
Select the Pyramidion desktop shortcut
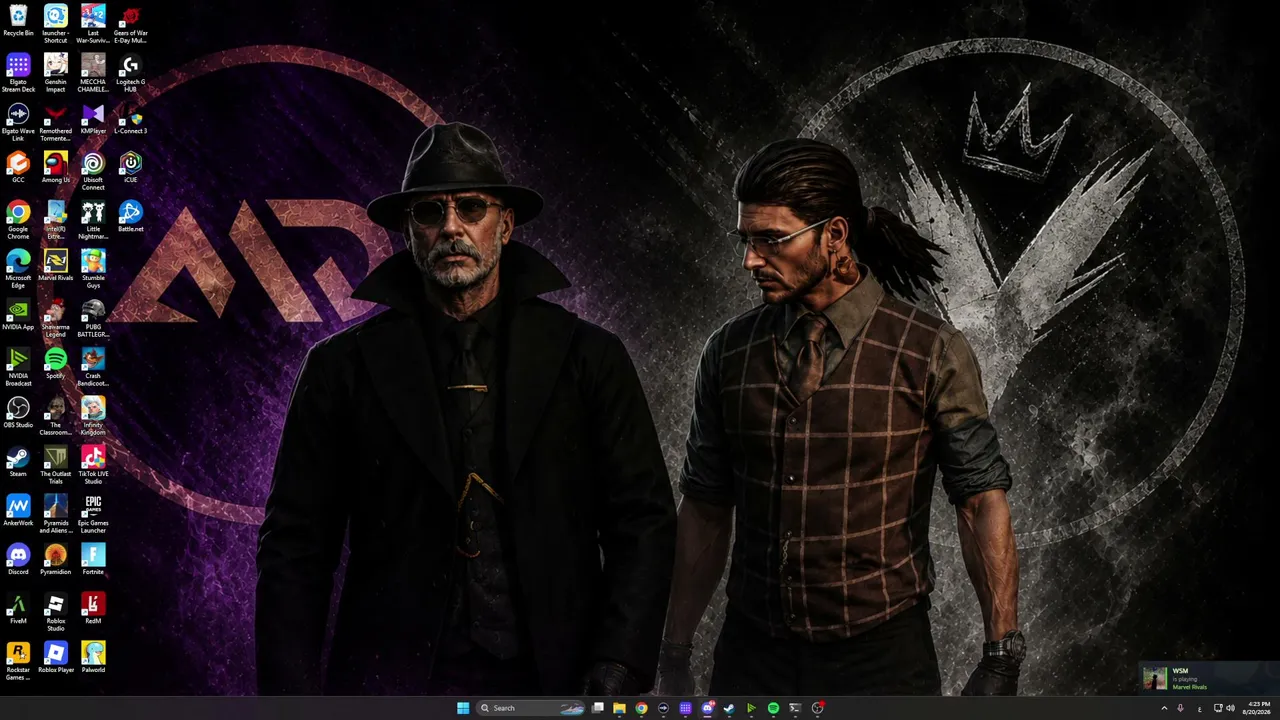point(56,560)
